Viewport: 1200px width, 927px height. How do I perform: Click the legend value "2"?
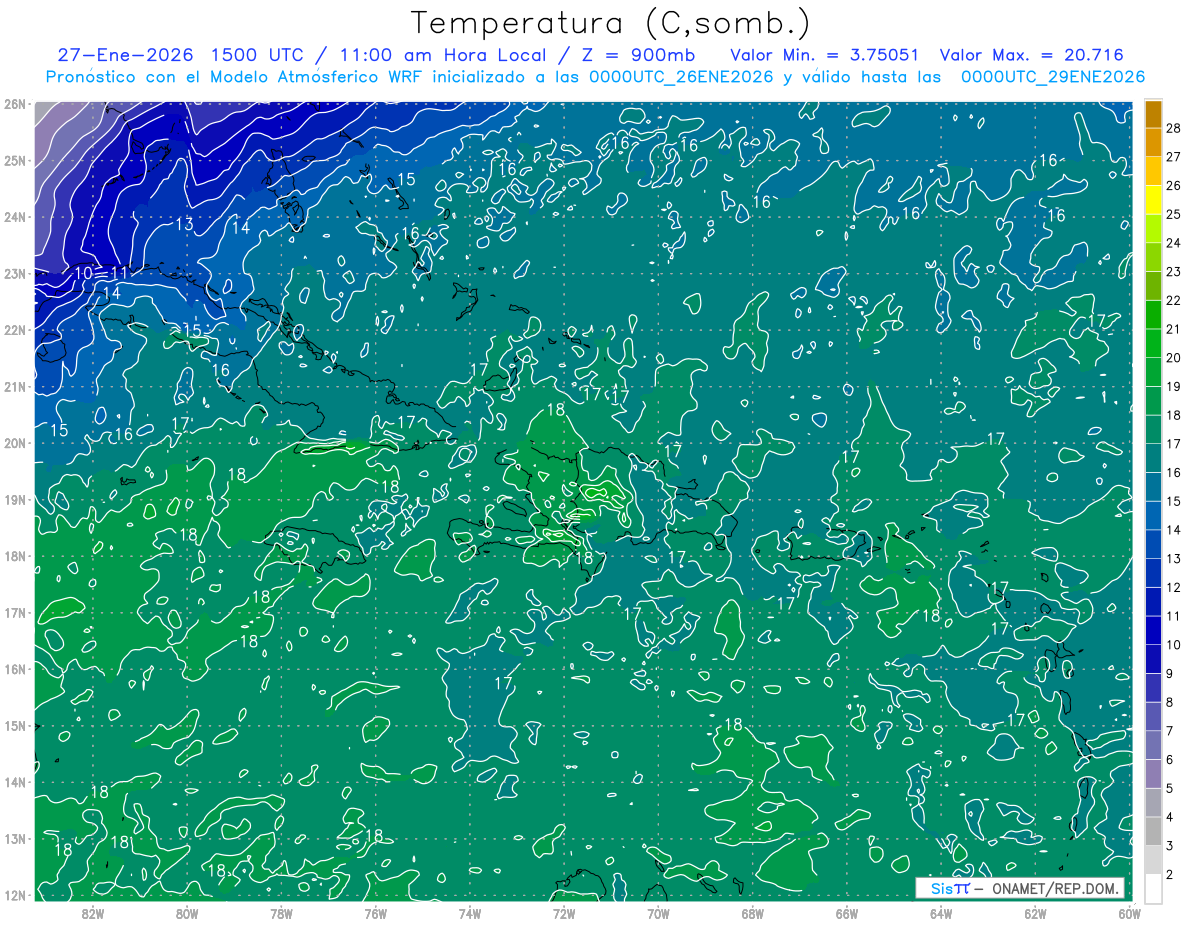[x=1169, y=875]
